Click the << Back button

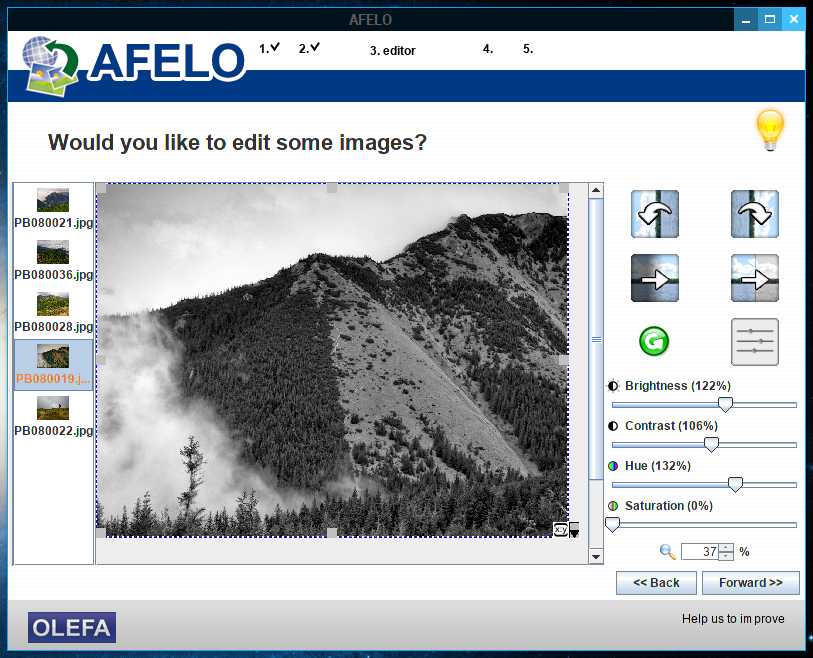click(x=656, y=583)
